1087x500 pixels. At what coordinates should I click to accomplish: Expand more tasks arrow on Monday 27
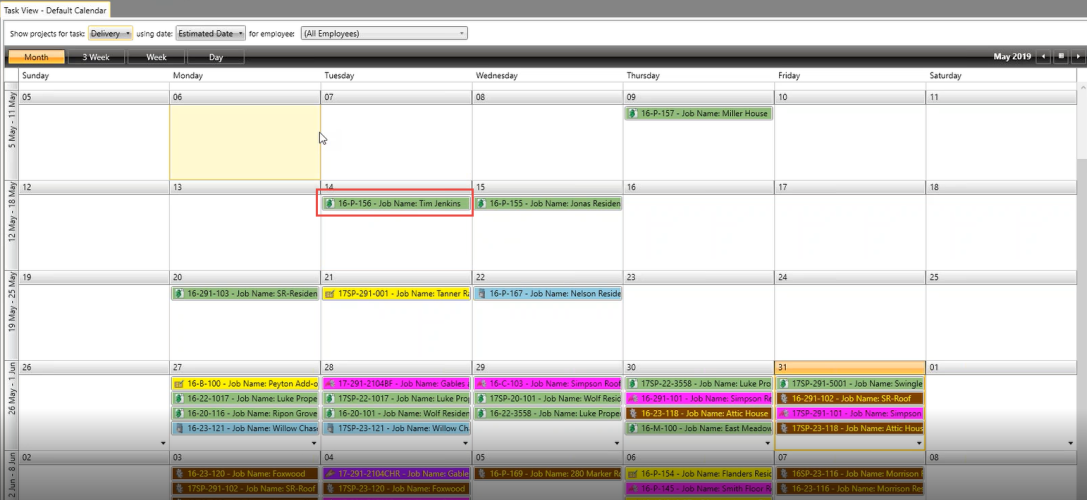pos(313,442)
